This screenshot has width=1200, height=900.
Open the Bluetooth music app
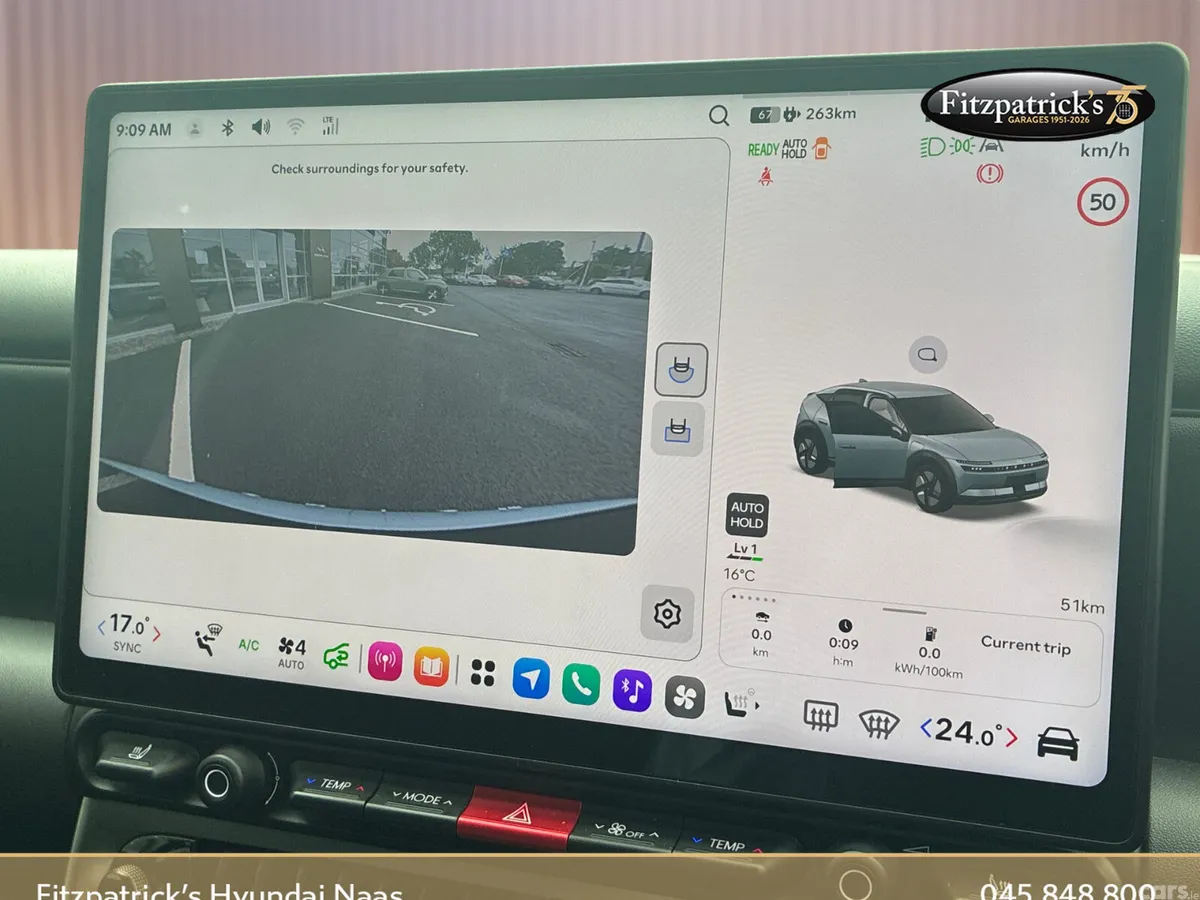[x=632, y=691]
